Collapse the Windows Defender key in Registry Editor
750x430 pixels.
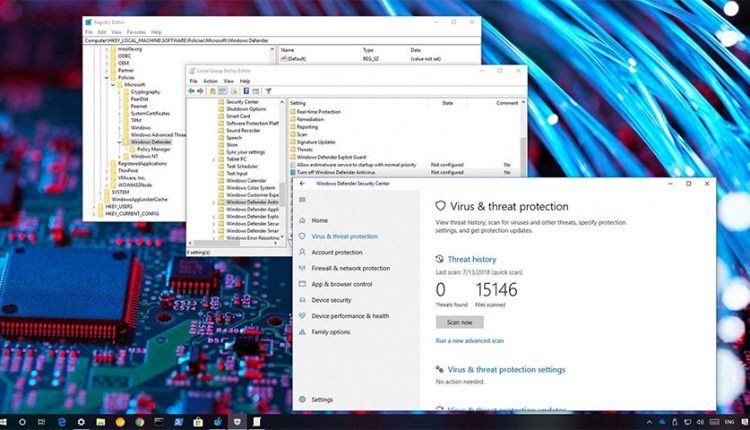point(119,142)
